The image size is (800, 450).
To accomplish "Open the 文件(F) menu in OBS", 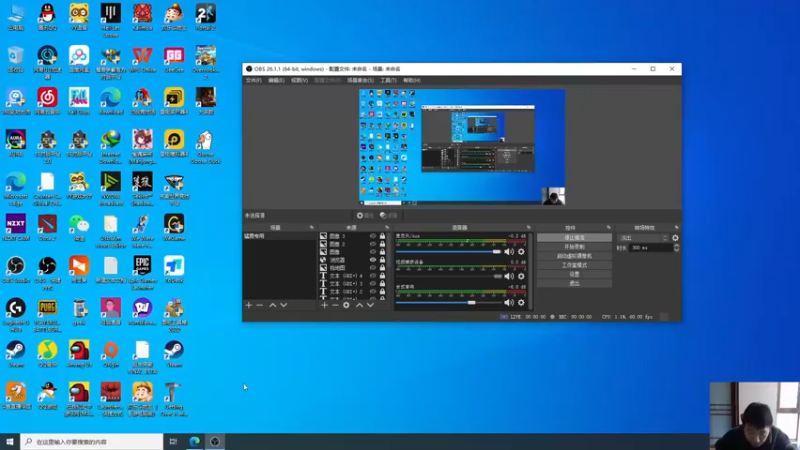I will point(254,80).
